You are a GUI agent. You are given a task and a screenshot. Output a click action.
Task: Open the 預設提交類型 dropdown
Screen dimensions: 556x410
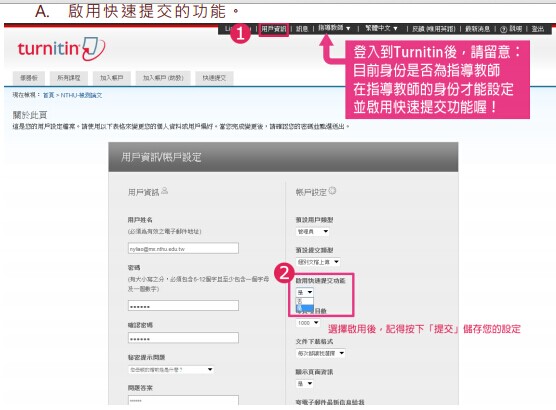click(318, 262)
